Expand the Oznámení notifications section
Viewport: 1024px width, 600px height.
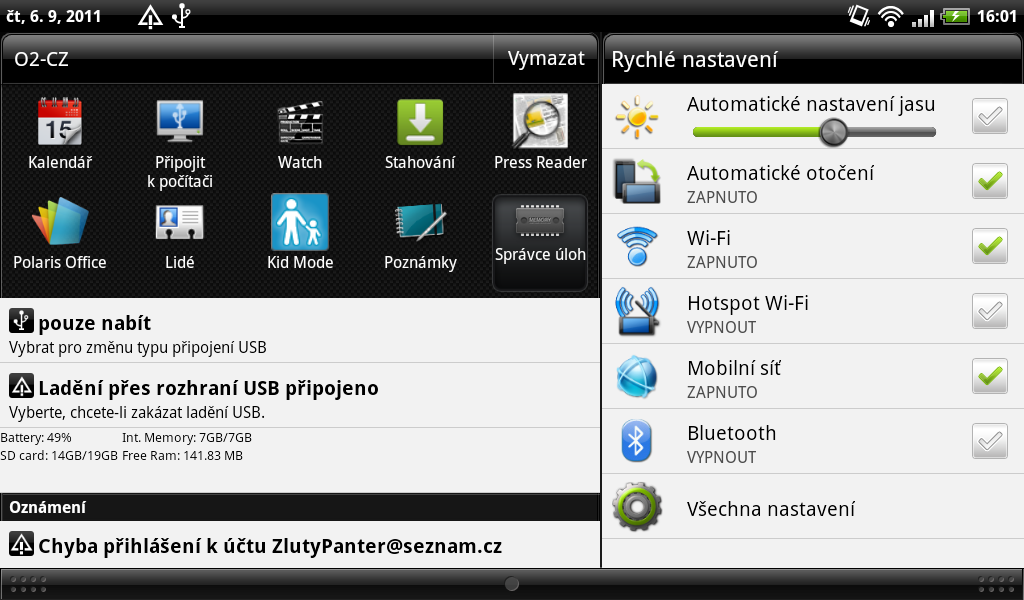click(300, 507)
